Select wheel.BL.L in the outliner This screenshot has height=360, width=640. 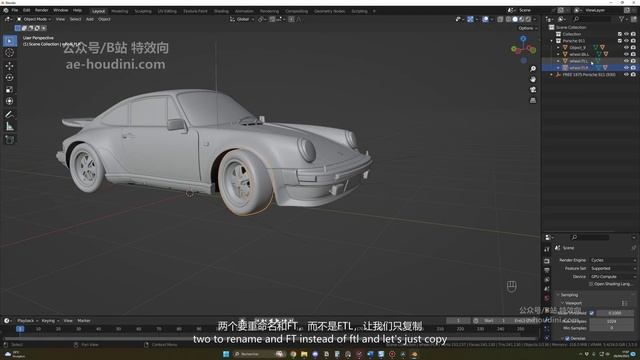[580, 54]
